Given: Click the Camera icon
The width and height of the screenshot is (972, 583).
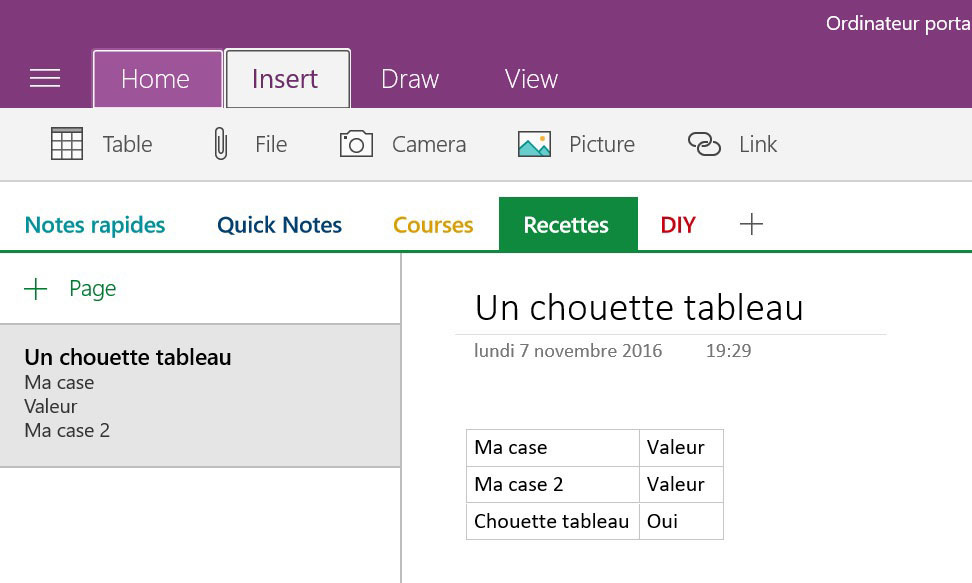Looking at the screenshot, I should tap(356, 144).
